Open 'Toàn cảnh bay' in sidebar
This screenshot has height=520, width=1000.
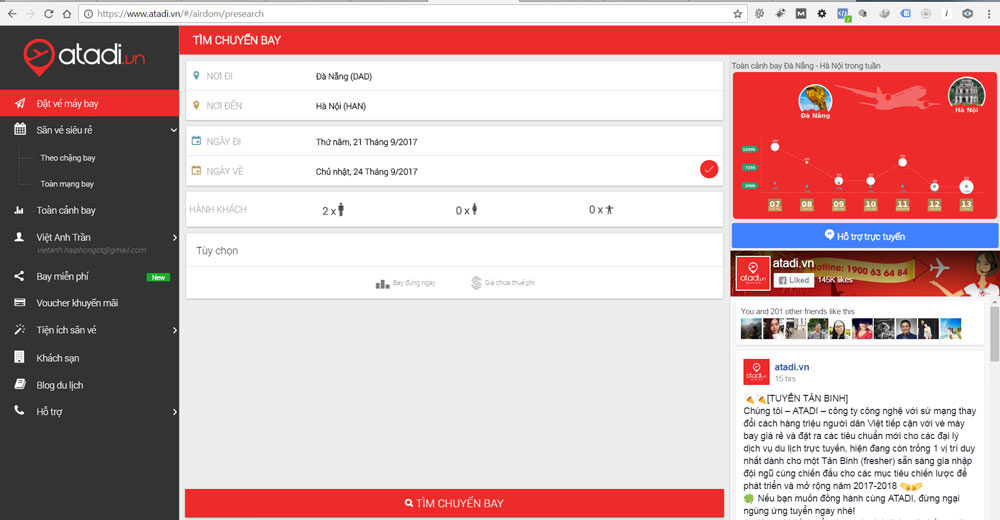coord(66,210)
